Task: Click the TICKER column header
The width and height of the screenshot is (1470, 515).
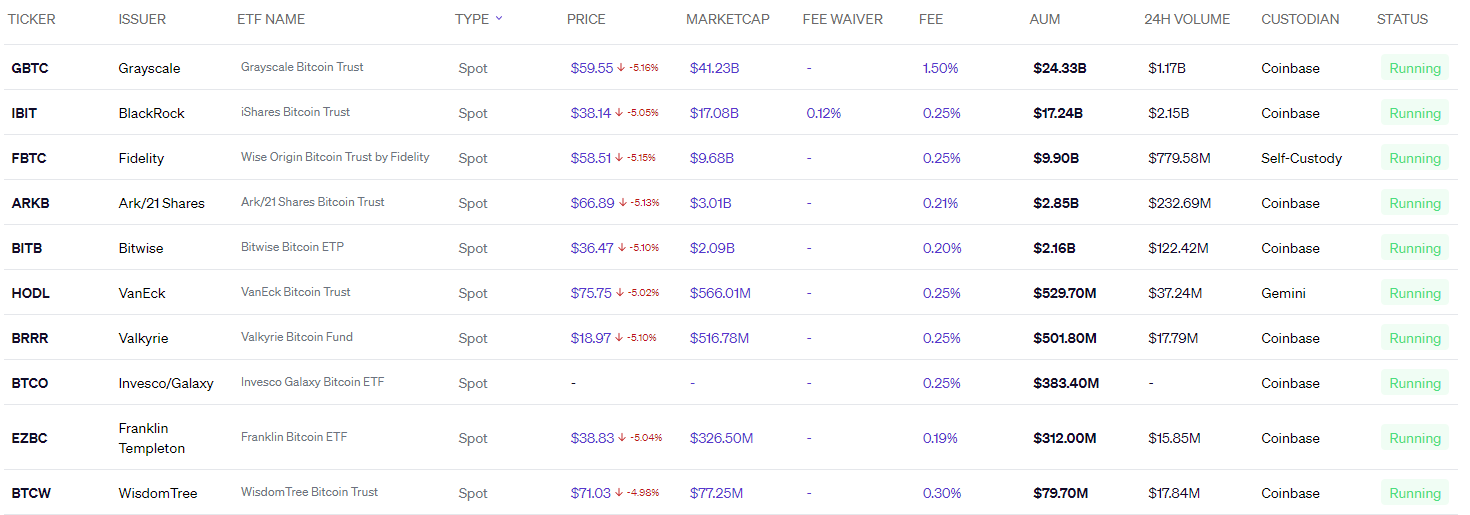Action: [x=32, y=19]
